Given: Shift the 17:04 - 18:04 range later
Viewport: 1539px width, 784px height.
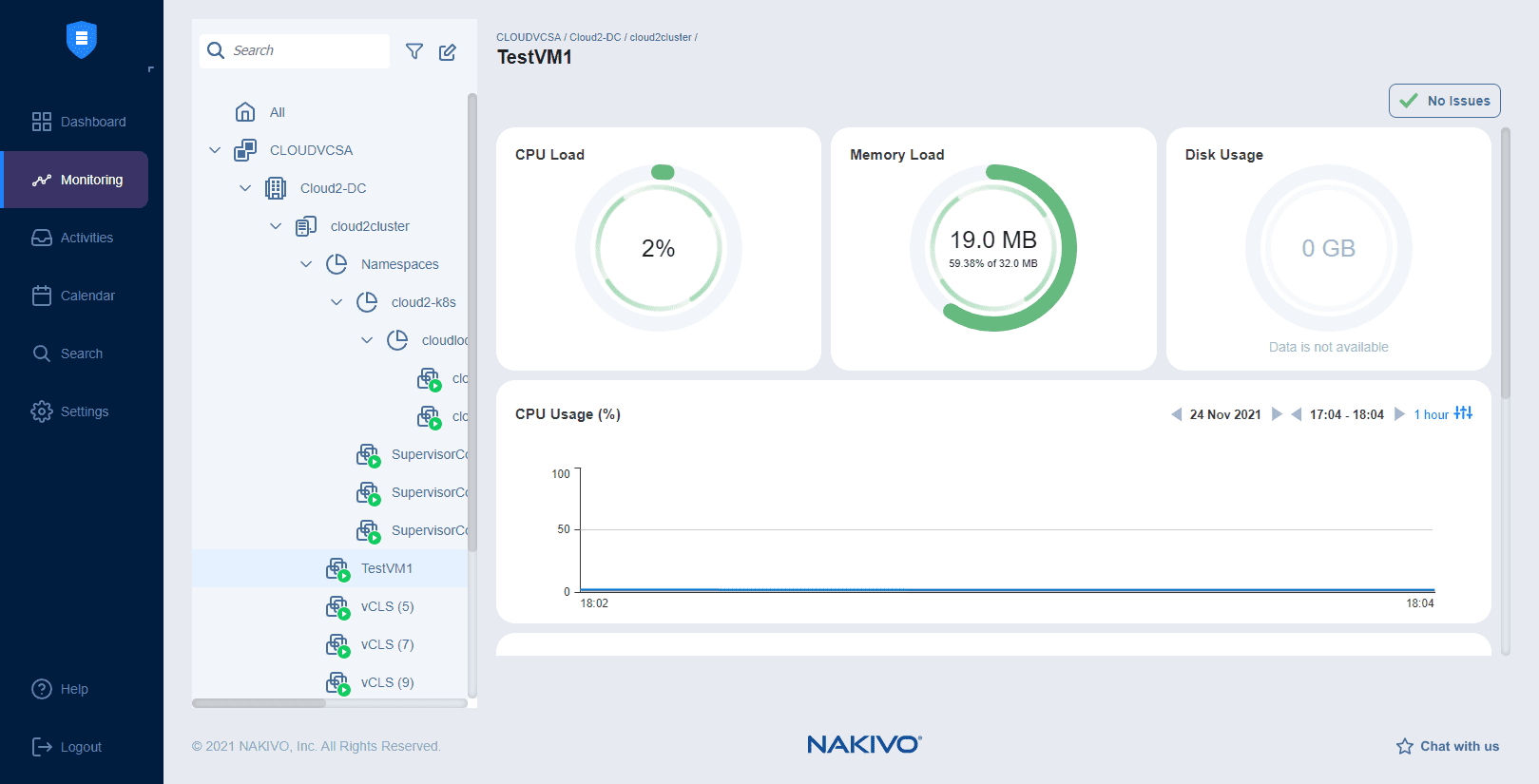Looking at the screenshot, I should [1399, 414].
